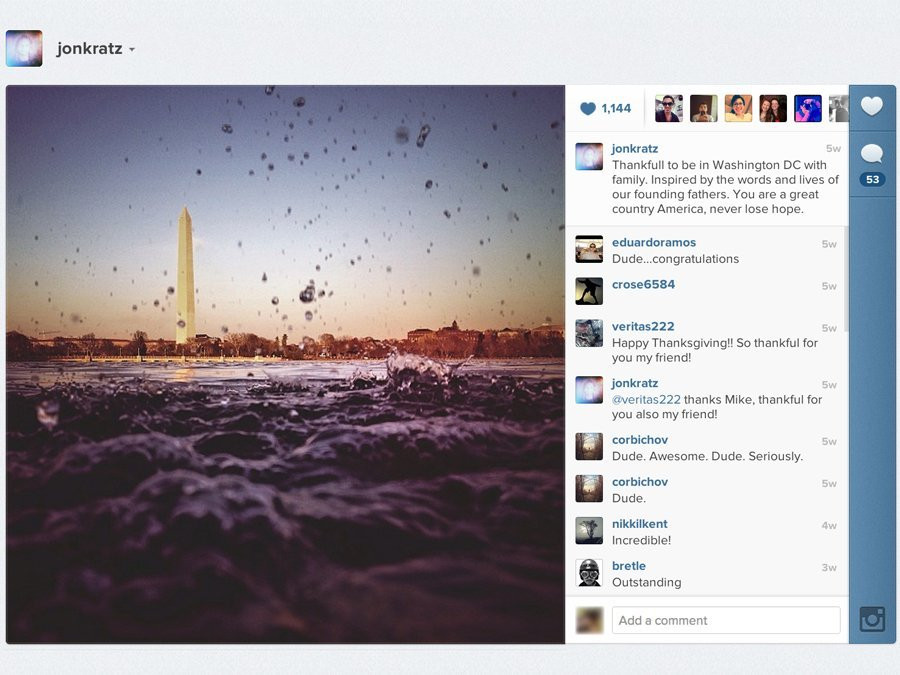Open bretle's profile link
The width and height of the screenshot is (900, 675).
pyautogui.click(x=628, y=565)
